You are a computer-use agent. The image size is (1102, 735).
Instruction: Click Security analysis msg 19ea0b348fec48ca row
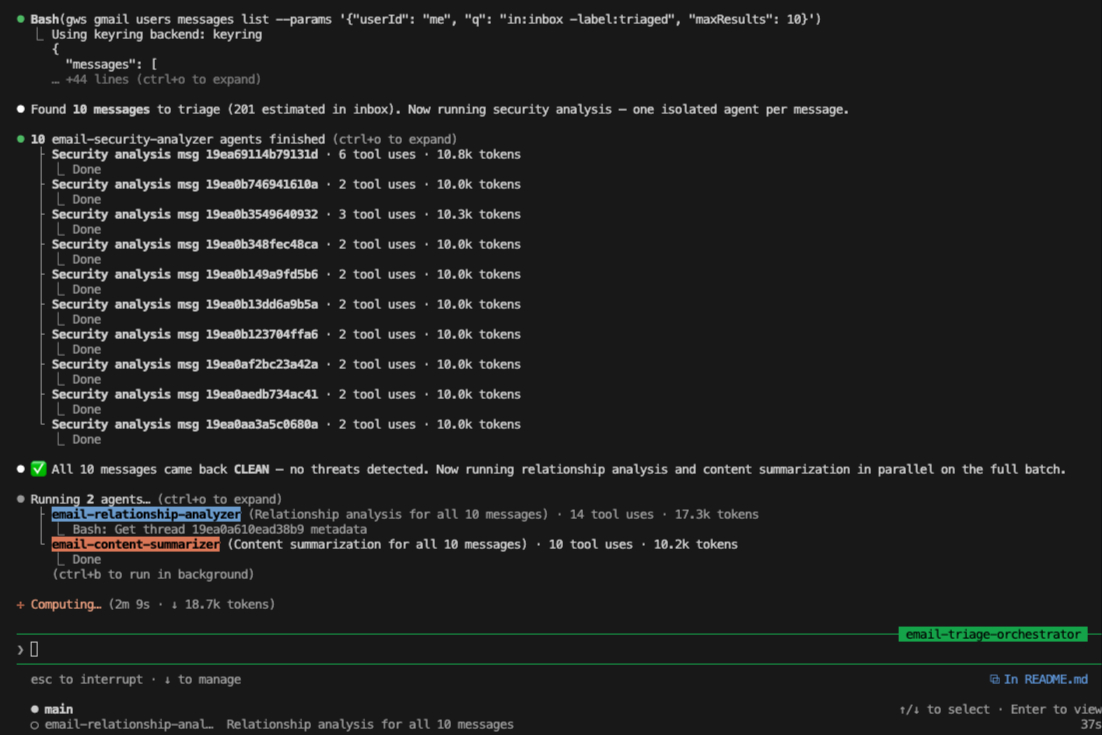(286, 244)
